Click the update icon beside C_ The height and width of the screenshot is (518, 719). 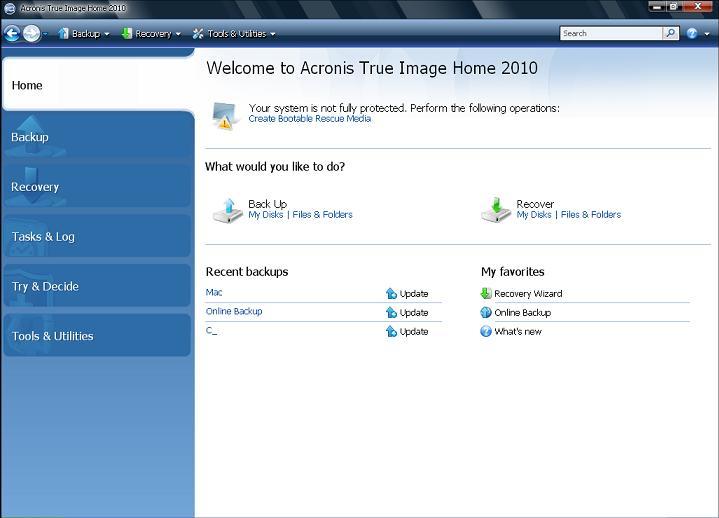pos(391,331)
